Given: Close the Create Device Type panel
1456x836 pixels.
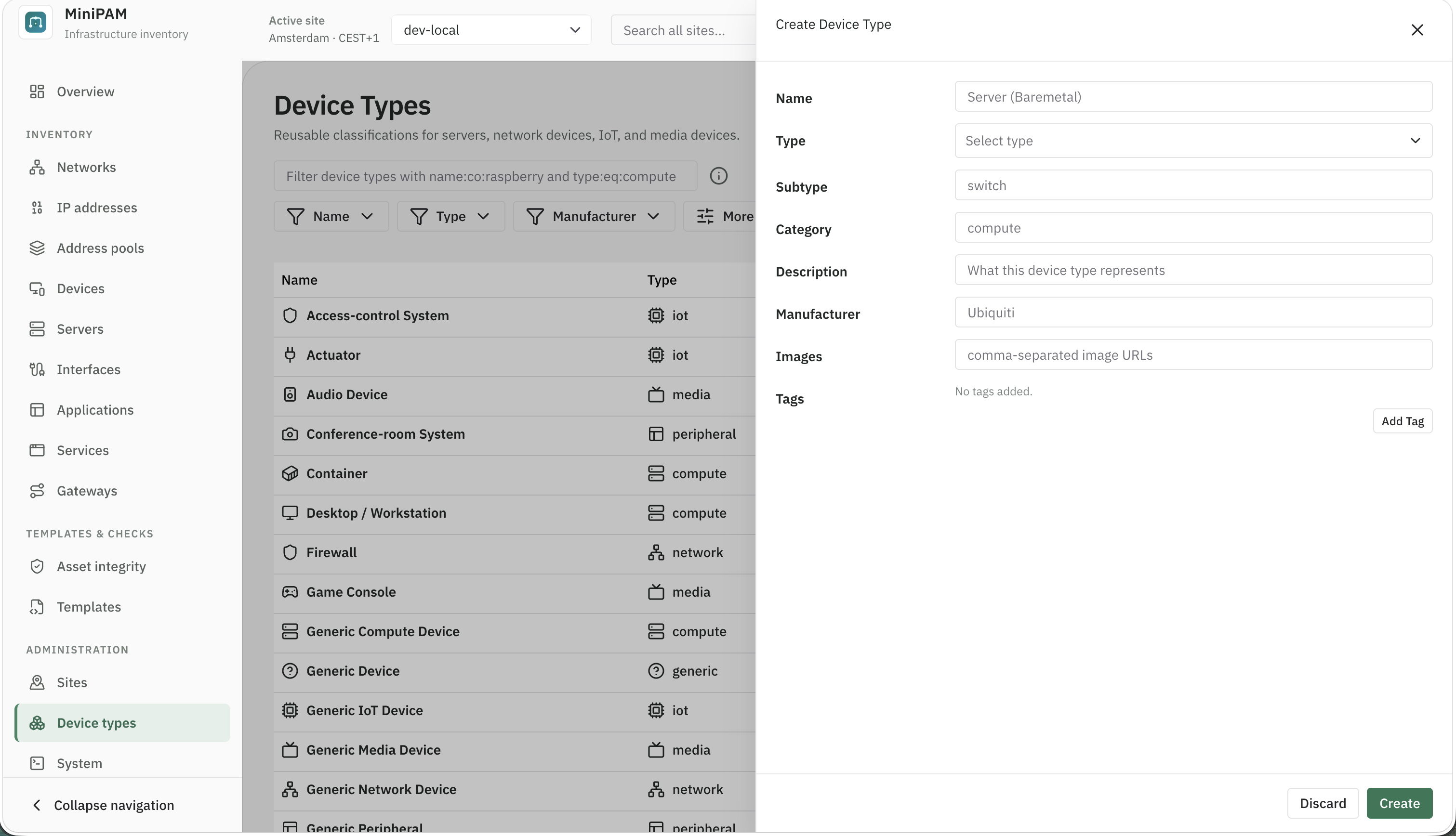Looking at the screenshot, I should pyautogui.click(x=1417, y=30).
